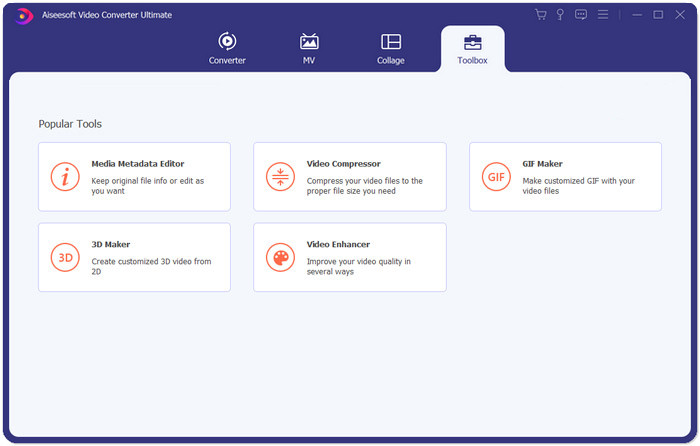
Task: Click the Aiseesoft Video Converter Ultimate title
Action: (x=107, y=15)
